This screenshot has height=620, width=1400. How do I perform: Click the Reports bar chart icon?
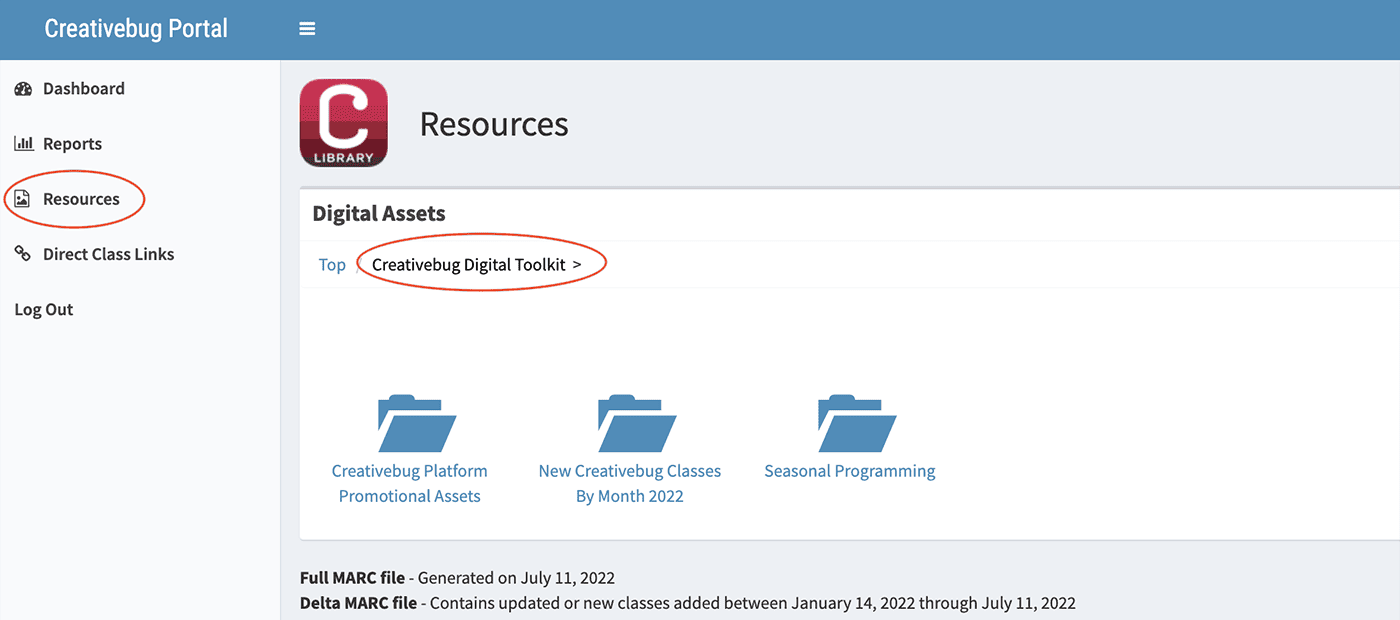(23, 144)
